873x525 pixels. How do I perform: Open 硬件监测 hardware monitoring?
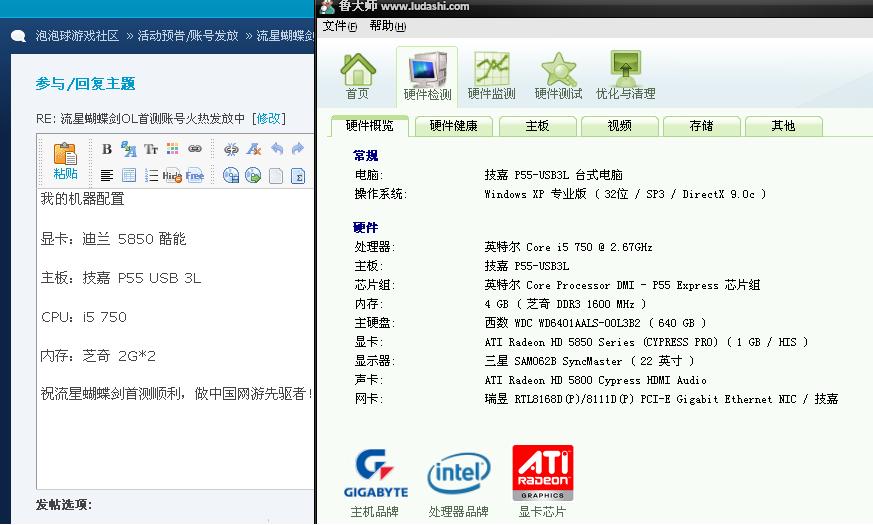pos(491,76)
